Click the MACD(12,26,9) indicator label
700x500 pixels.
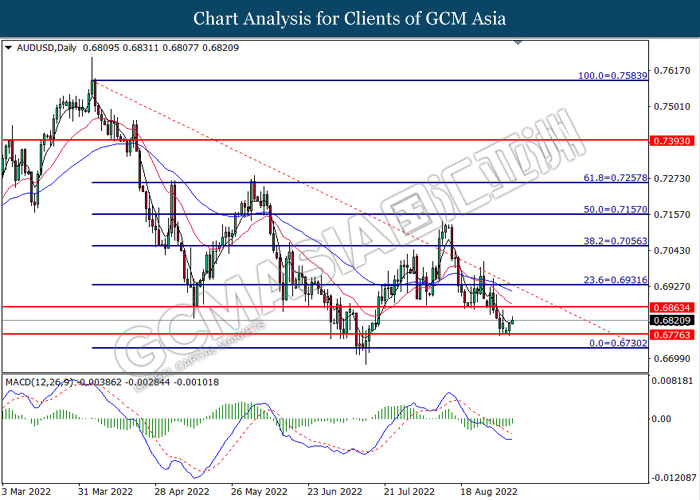(39, 382)
